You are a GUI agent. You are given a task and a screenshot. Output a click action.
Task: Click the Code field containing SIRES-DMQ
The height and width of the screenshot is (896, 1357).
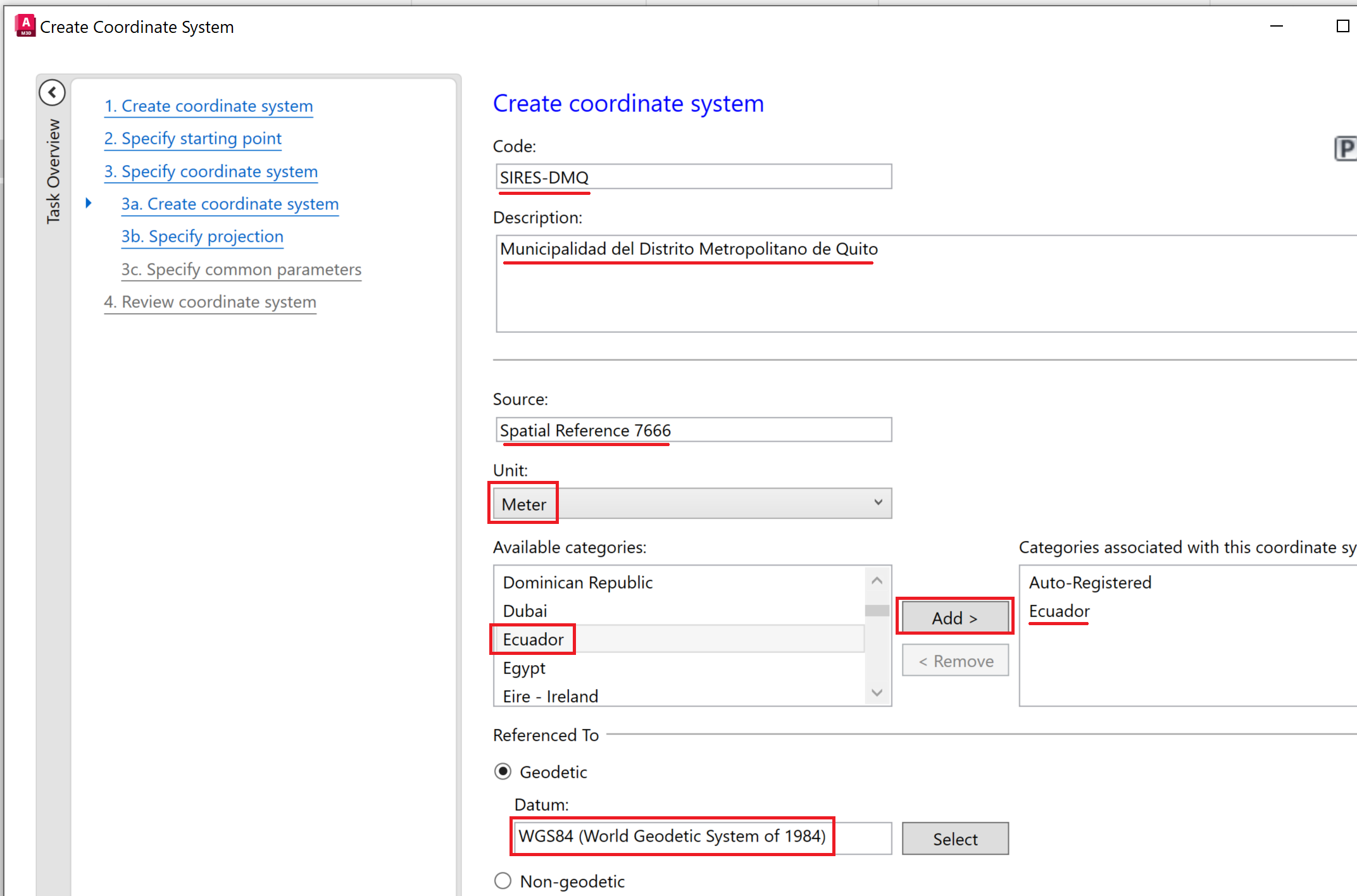pyautogui.click(x=693, y=177)
